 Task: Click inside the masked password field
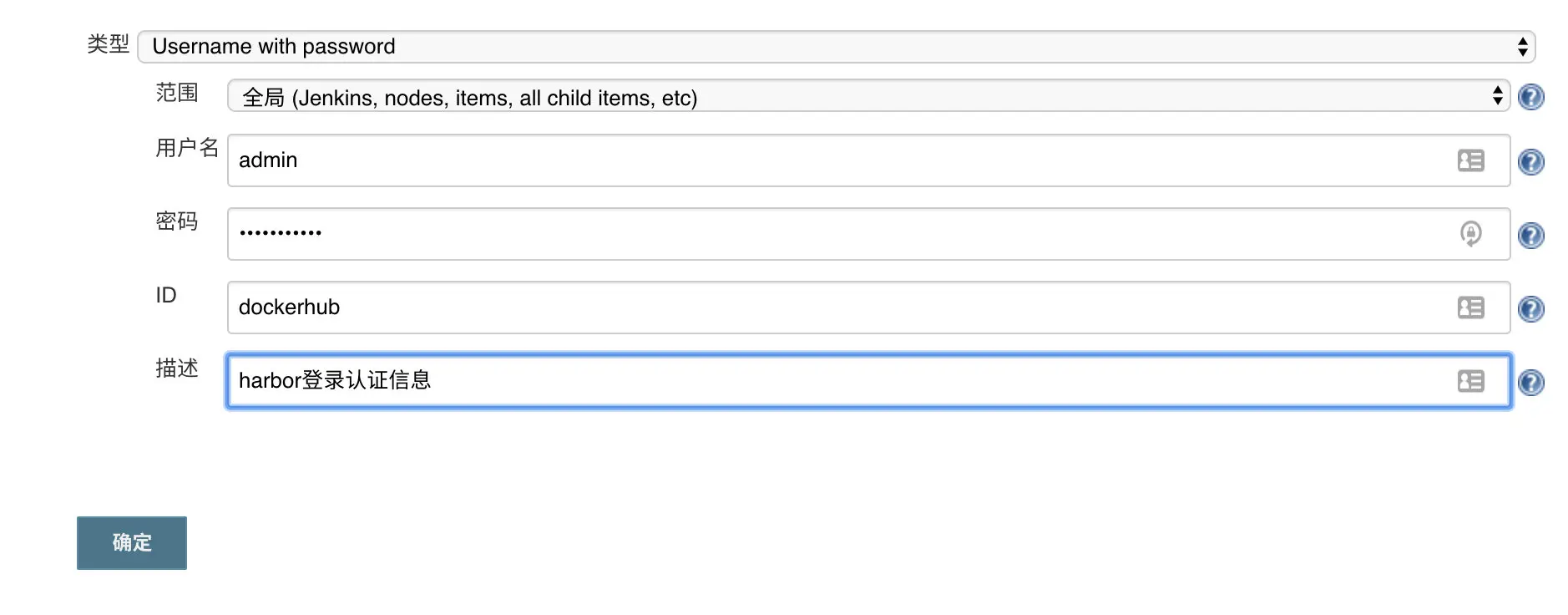[584, 235]
